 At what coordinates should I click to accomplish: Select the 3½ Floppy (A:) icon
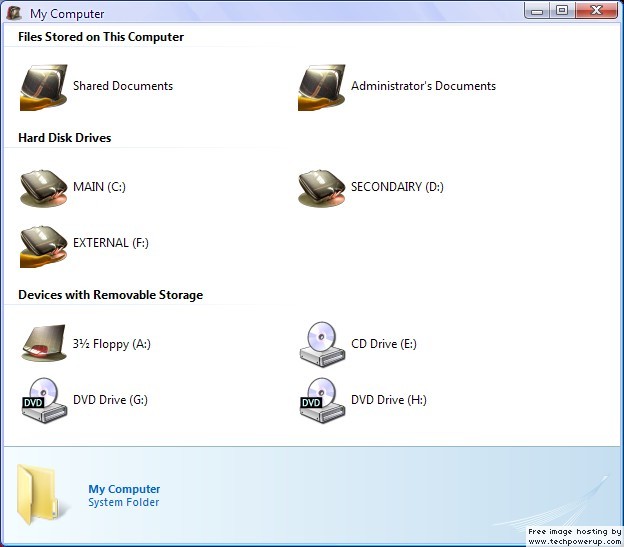tap(43, 344)
